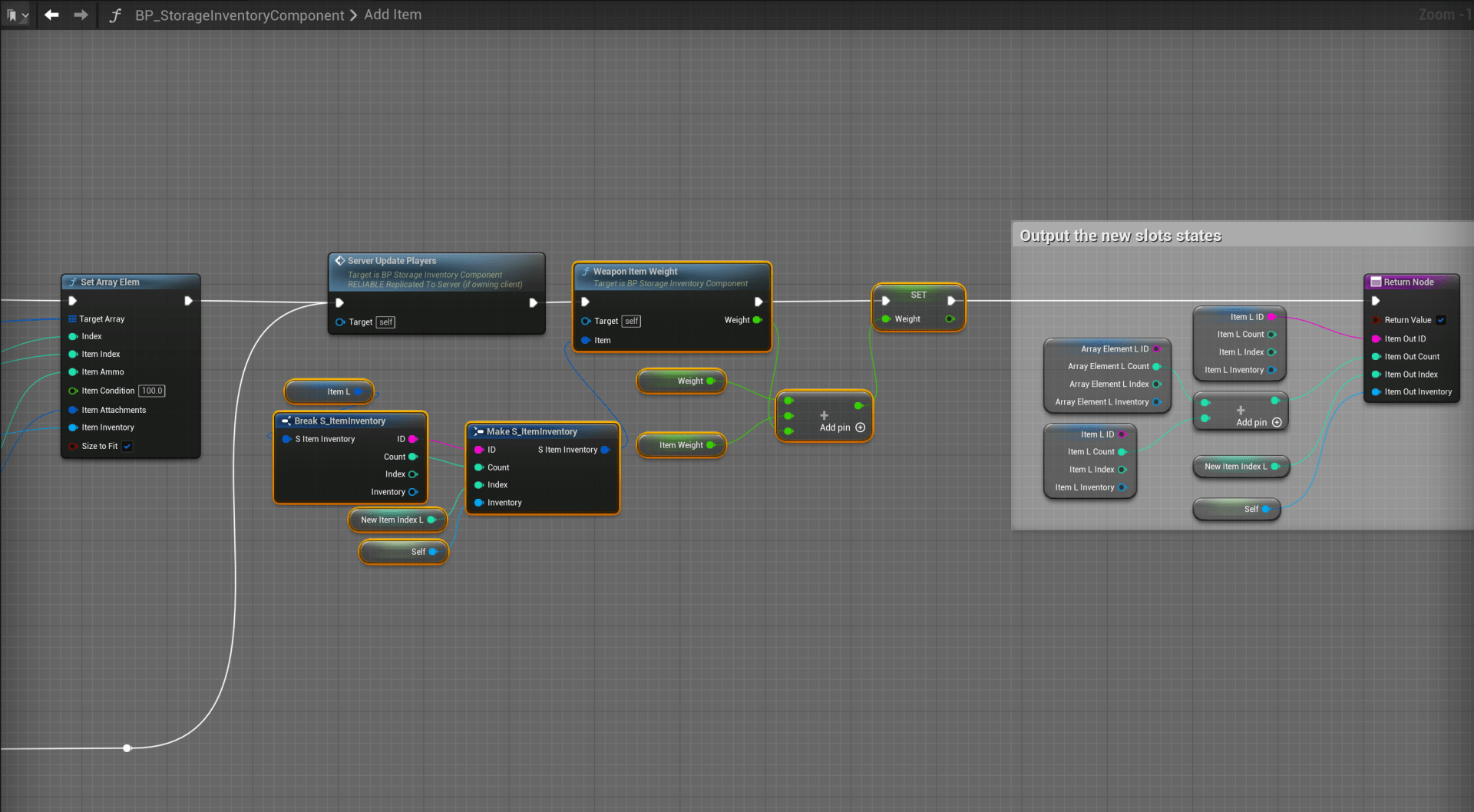
Task: Click the Item Out ID pin on Return Node
Action: (1376, 338)
